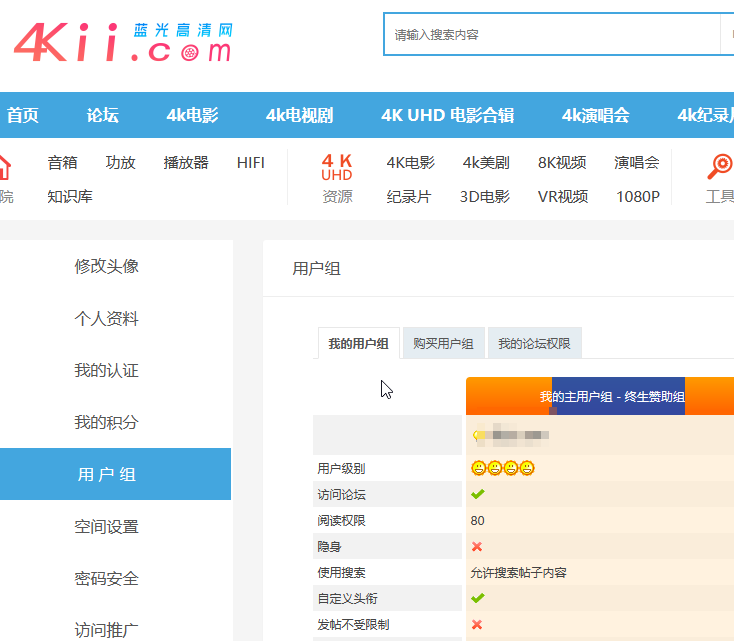Open the 功放 link
Screen dimensions: 734x641
click(x=120, y=163)
